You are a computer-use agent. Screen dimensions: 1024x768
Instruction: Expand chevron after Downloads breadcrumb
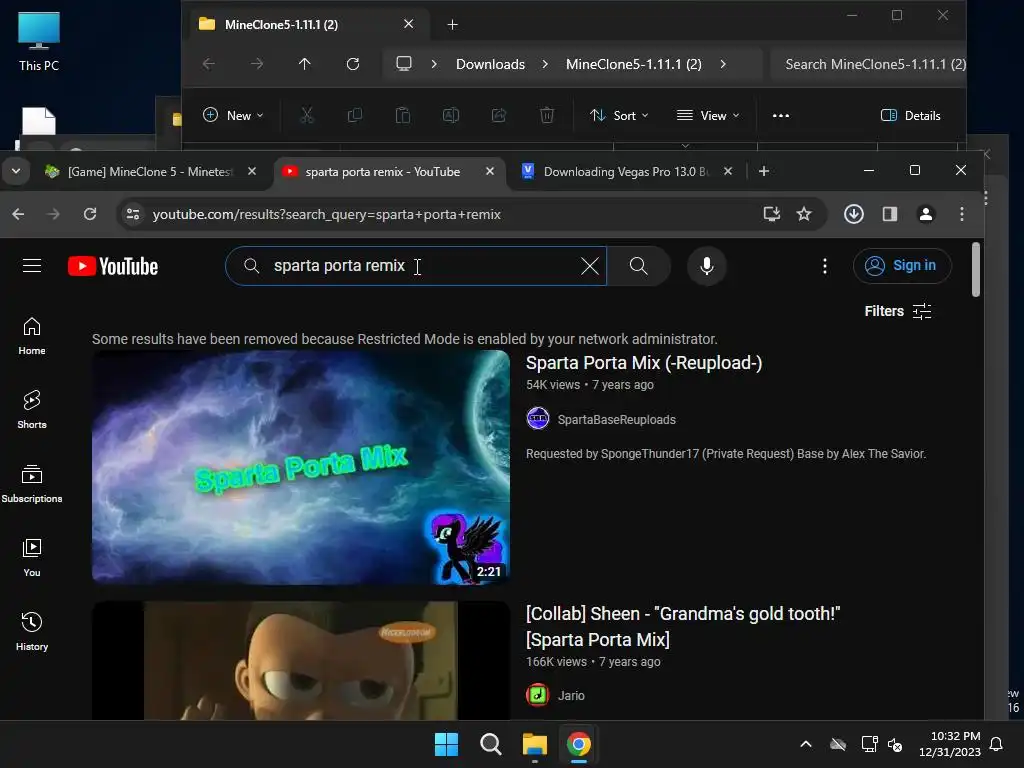[x=545, y=64]
